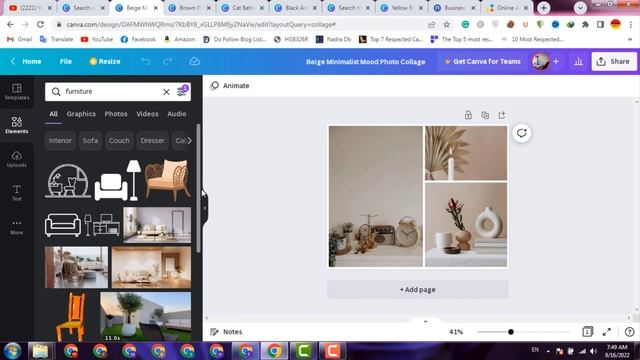Select the candle and palm leaf photo

click(466, 153)
